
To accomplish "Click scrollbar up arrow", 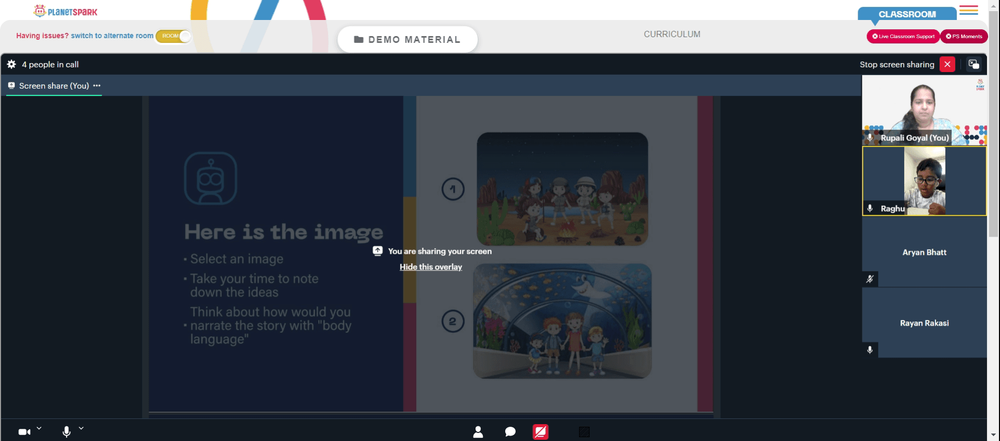I will pos(994,5).
